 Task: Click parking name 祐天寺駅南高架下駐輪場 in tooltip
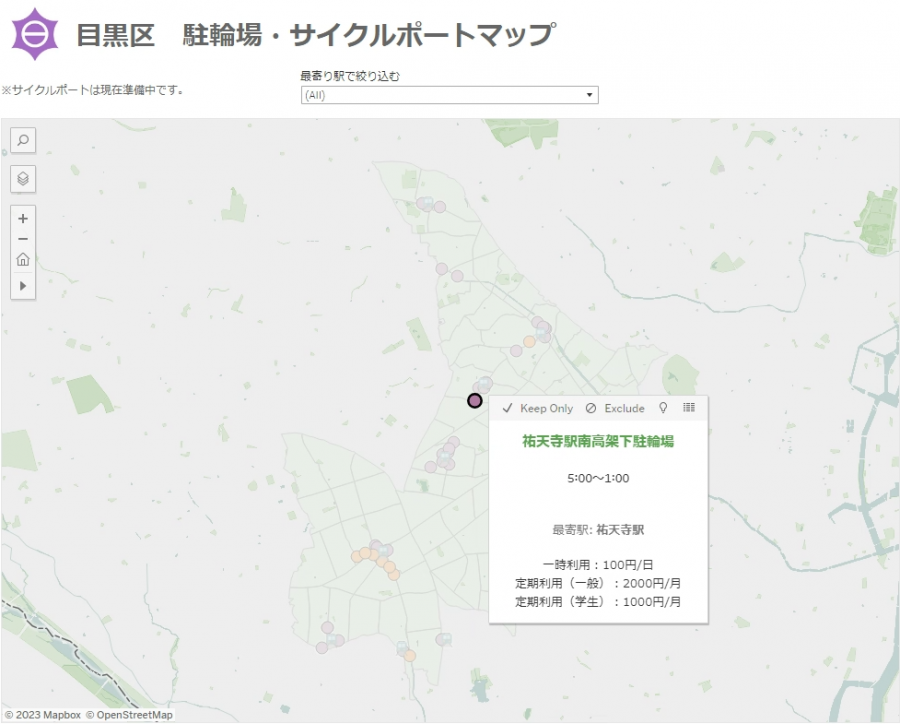(x=598, y=441)
